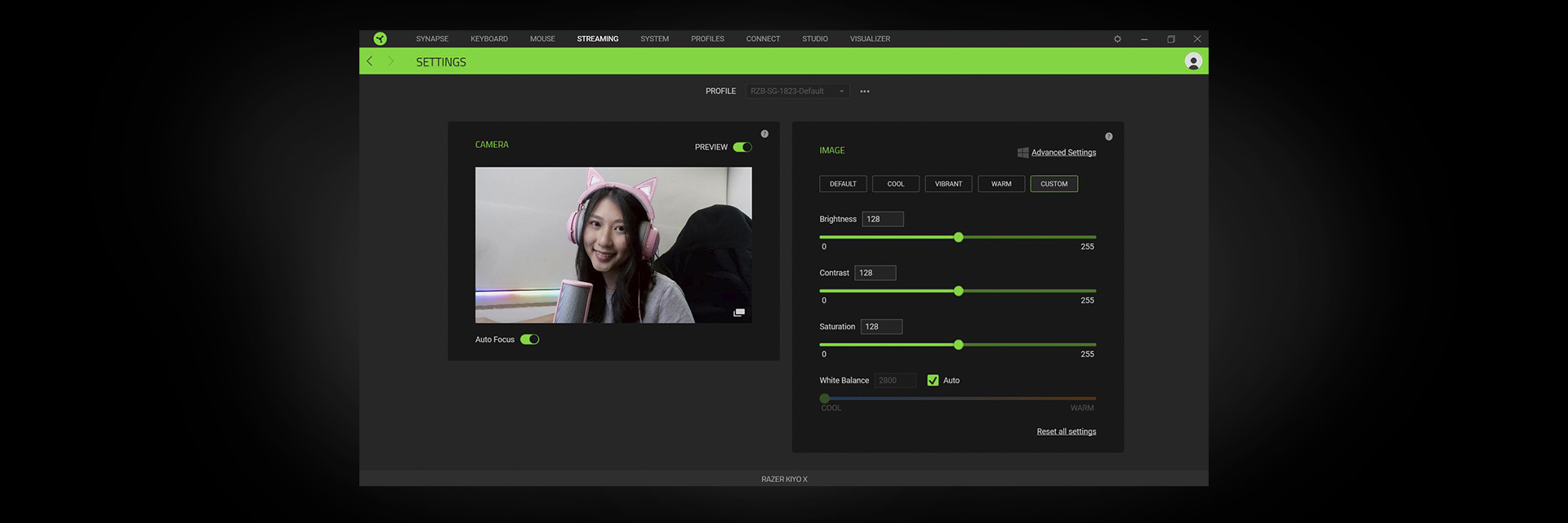
Task: Select the Vibrant image preset
Action: (948, 184)
